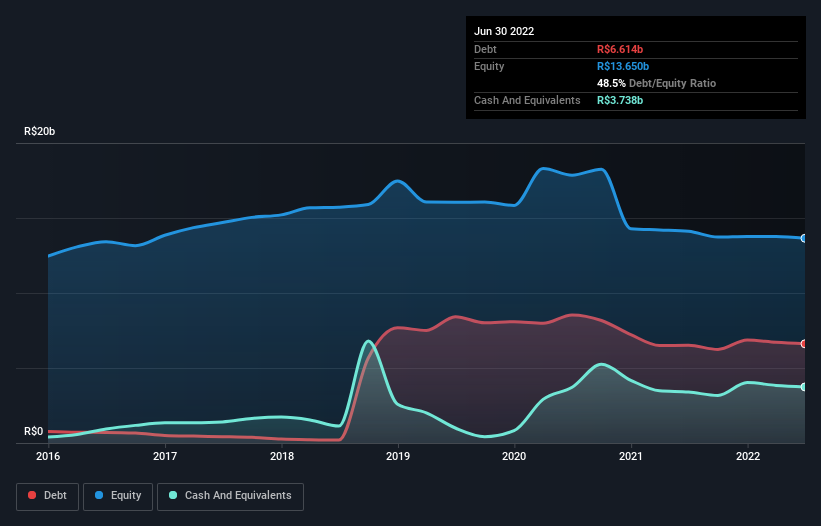821x526 pixels.
Task: Select the red Debt endpoint marker
Action: tap(804, 344)
